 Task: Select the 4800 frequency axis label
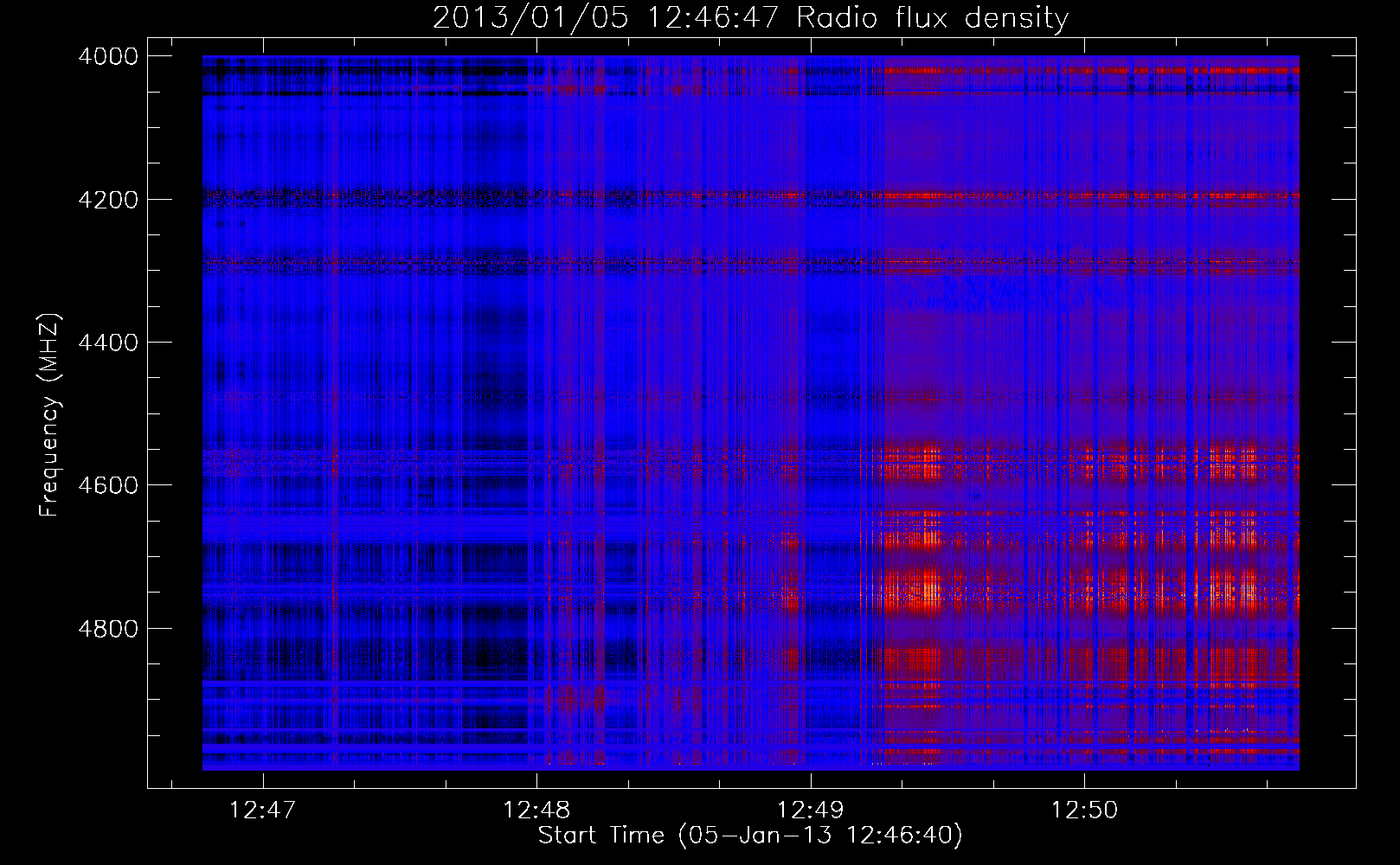(108, 629)
